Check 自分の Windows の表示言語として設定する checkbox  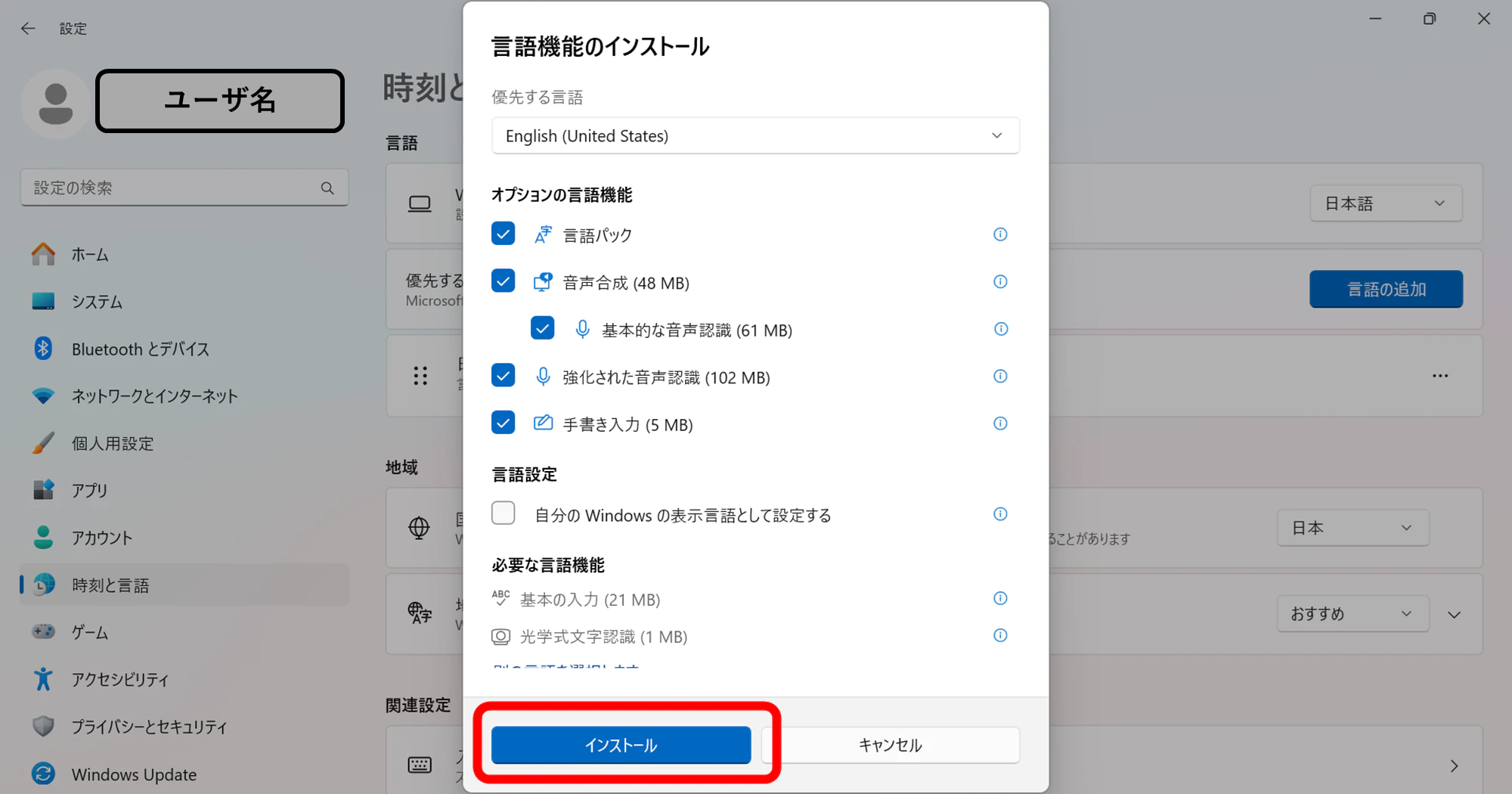pos(503,513)
